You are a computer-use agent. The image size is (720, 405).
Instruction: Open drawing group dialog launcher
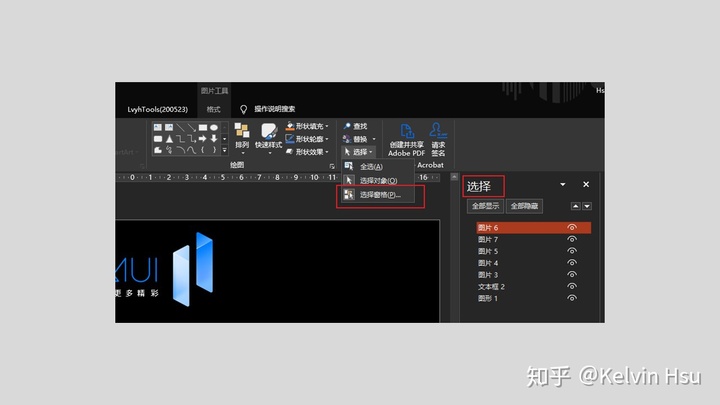click(x=332, y=167)
